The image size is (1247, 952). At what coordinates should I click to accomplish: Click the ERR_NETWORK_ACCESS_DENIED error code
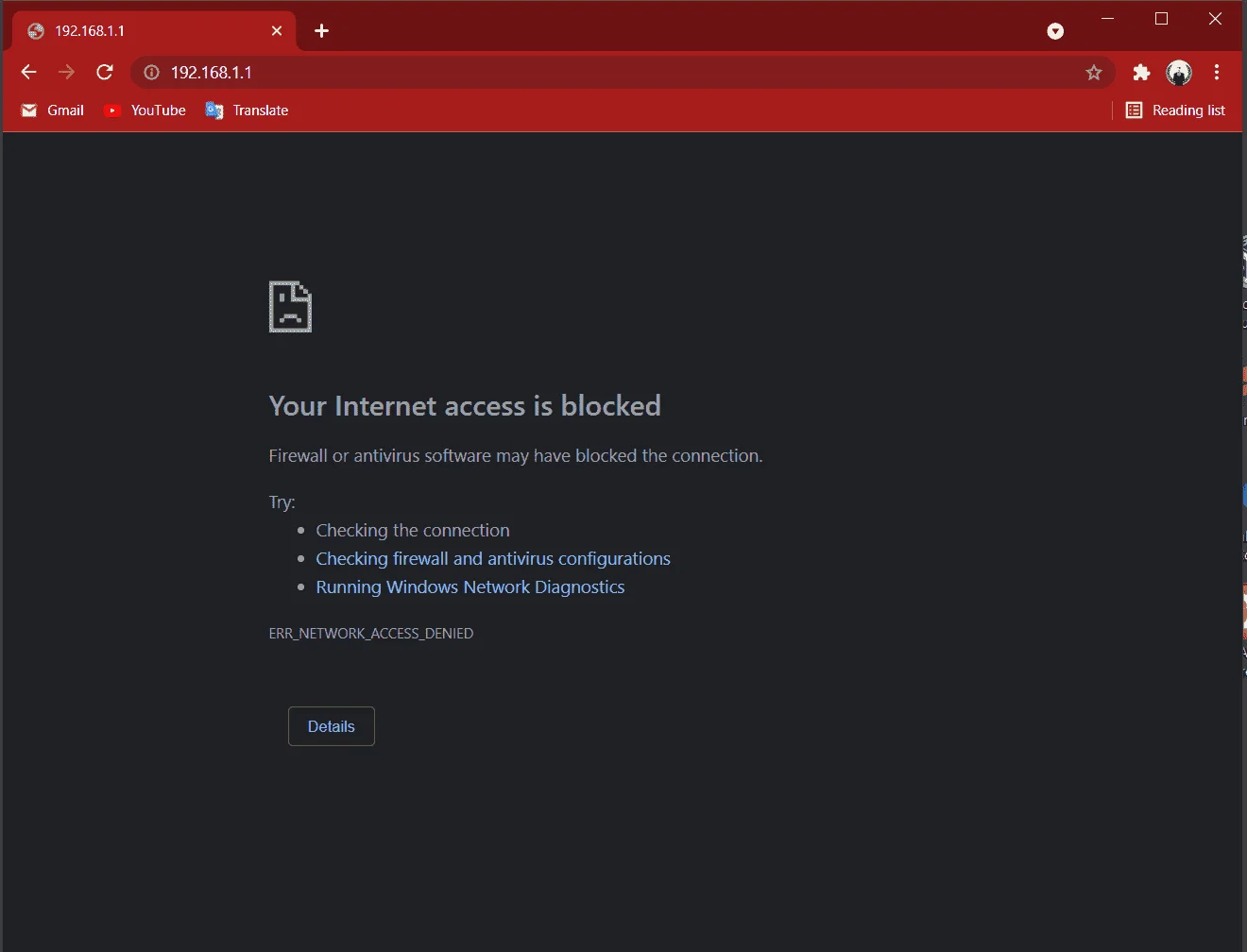[x=371, y=633]
